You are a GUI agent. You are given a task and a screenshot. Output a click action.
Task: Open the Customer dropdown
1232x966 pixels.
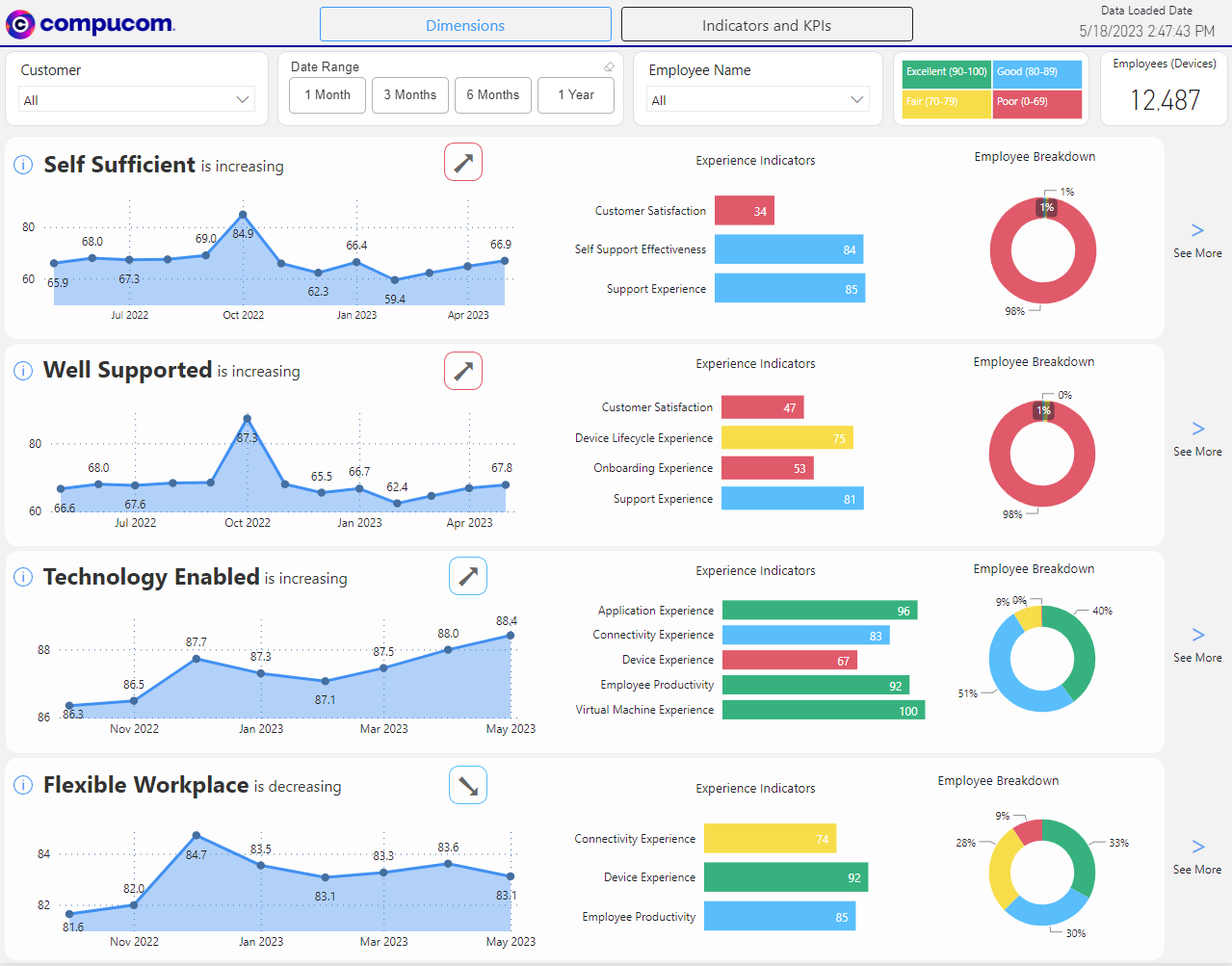coord(137,100)
